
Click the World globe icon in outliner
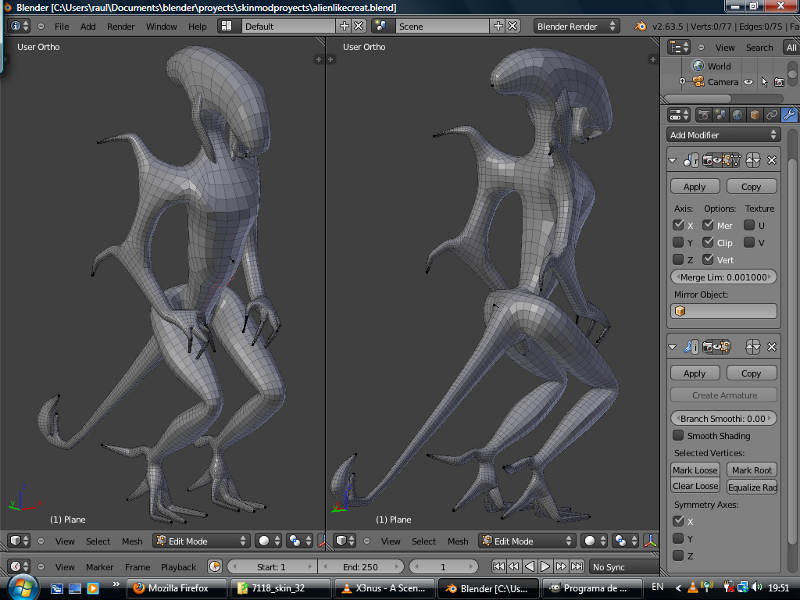[698, 66]
